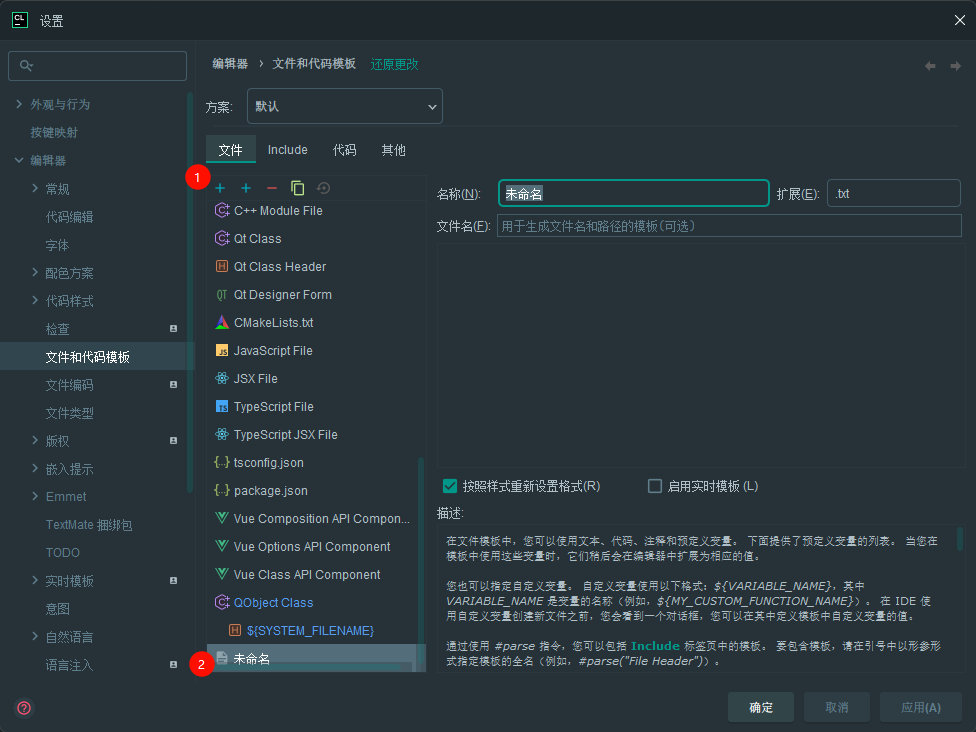Click the 取消 button
This screenshot has height=732, width=976.
tap(837, 707)
